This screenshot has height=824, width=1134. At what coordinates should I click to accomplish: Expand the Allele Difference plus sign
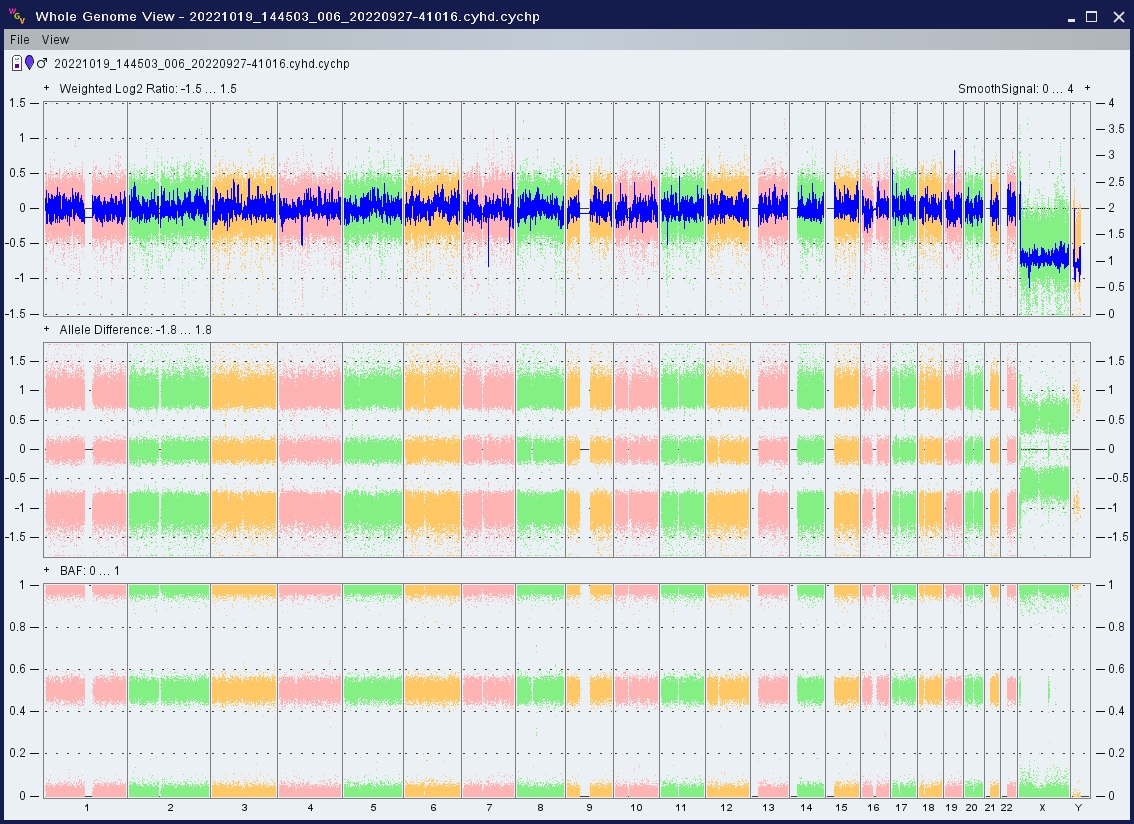click(47, 329)
